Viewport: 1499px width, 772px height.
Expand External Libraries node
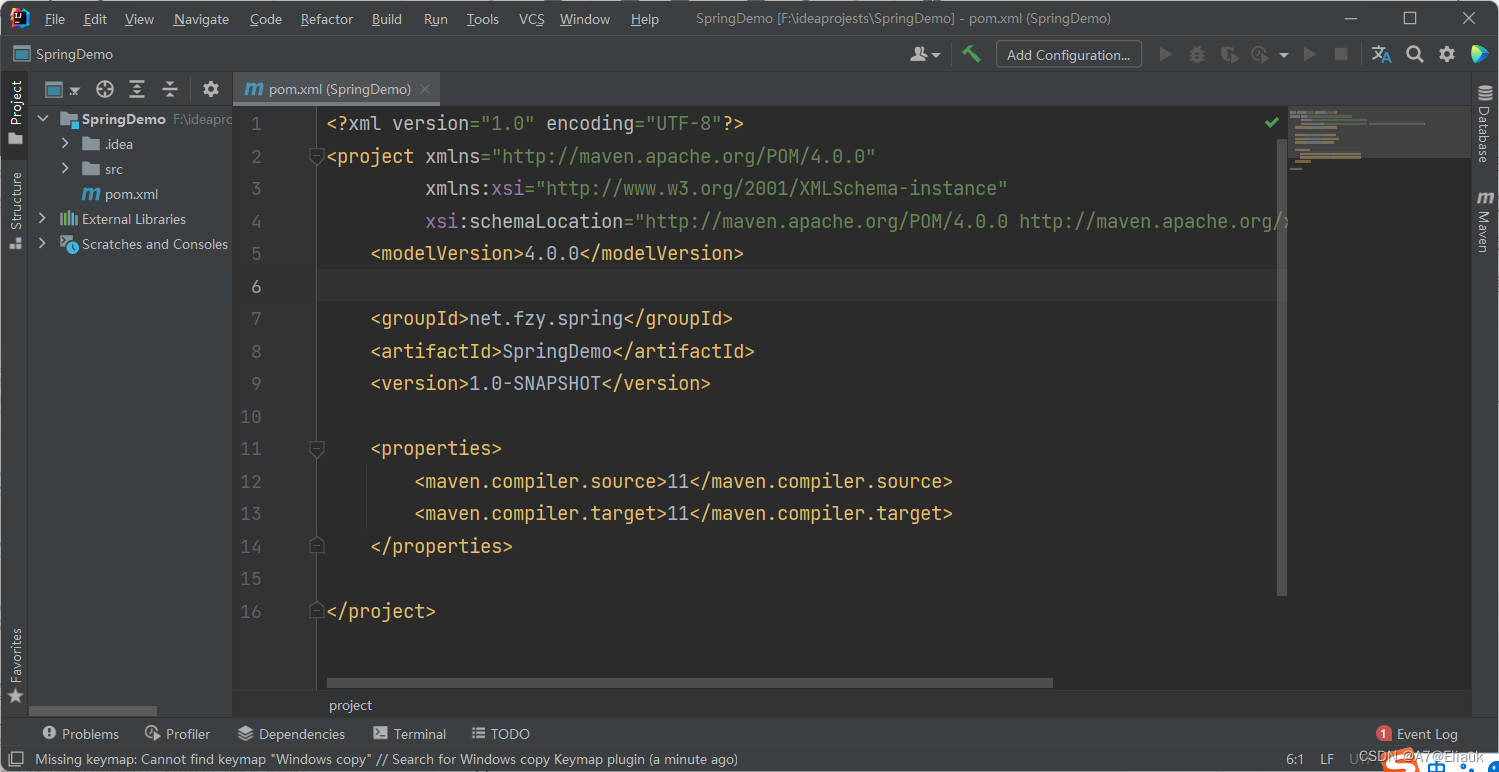coord(42,218)
